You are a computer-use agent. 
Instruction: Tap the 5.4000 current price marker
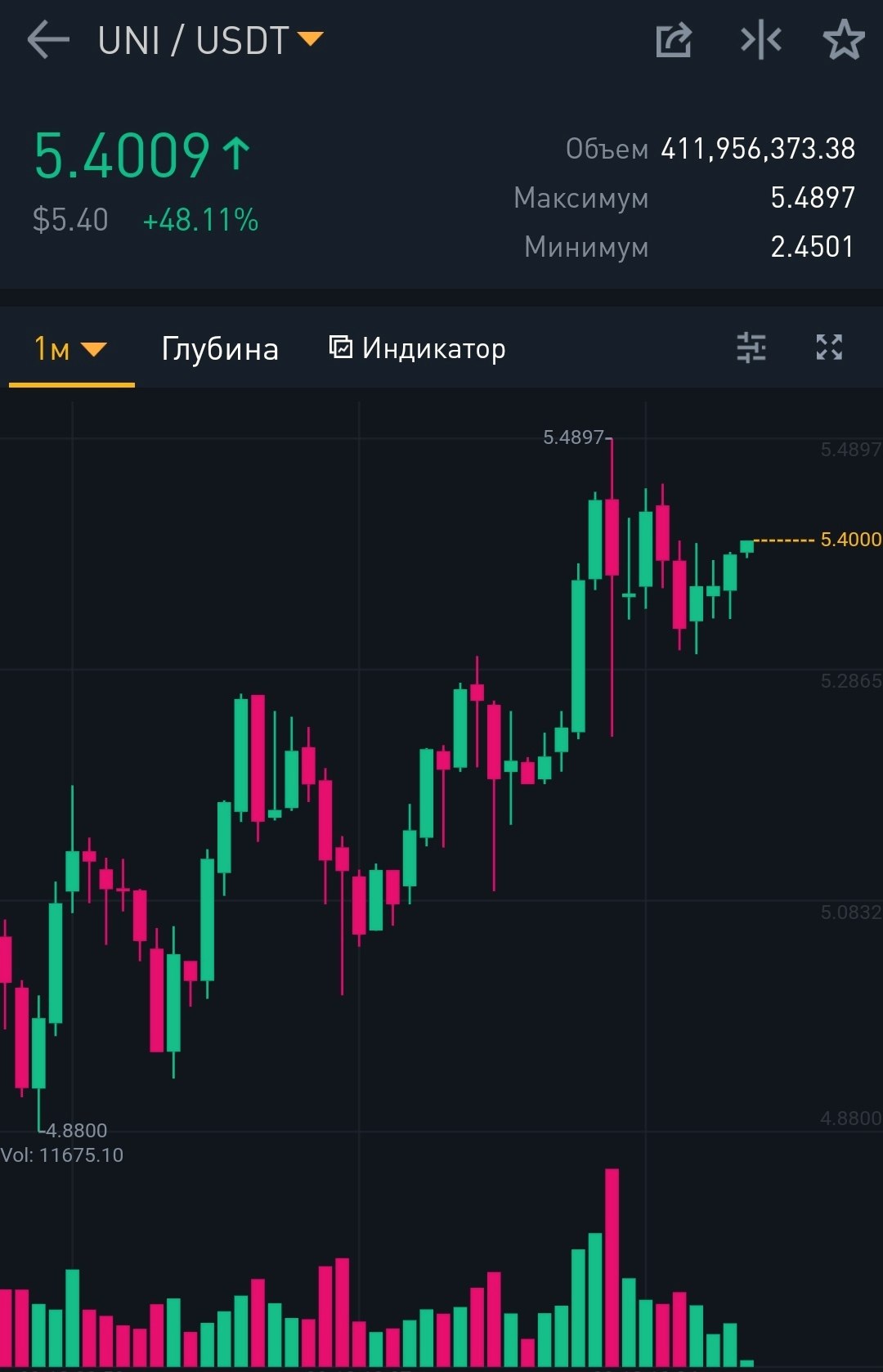851,540
